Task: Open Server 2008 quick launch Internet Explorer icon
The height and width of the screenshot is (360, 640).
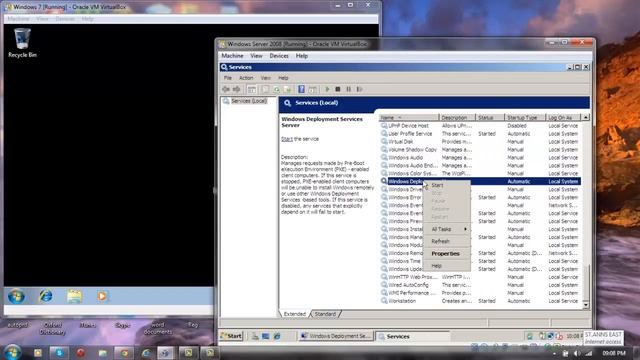Action: click(277, 336)
